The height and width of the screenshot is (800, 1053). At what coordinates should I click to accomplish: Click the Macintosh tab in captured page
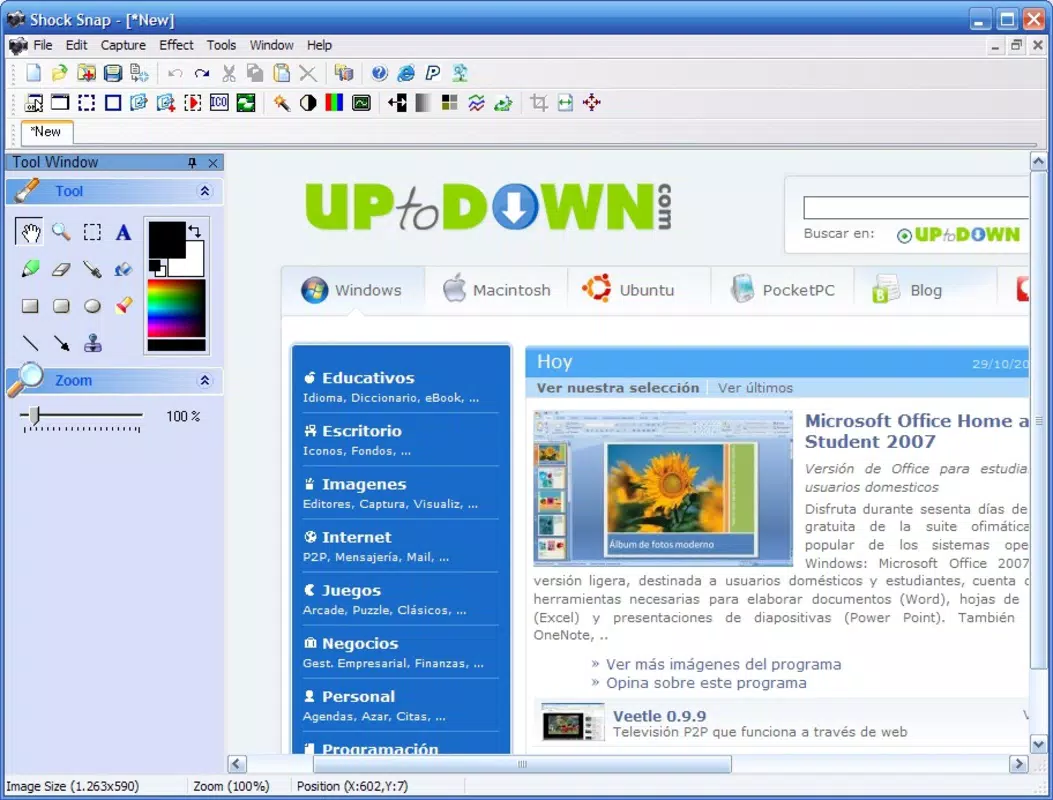coord(497,290)
